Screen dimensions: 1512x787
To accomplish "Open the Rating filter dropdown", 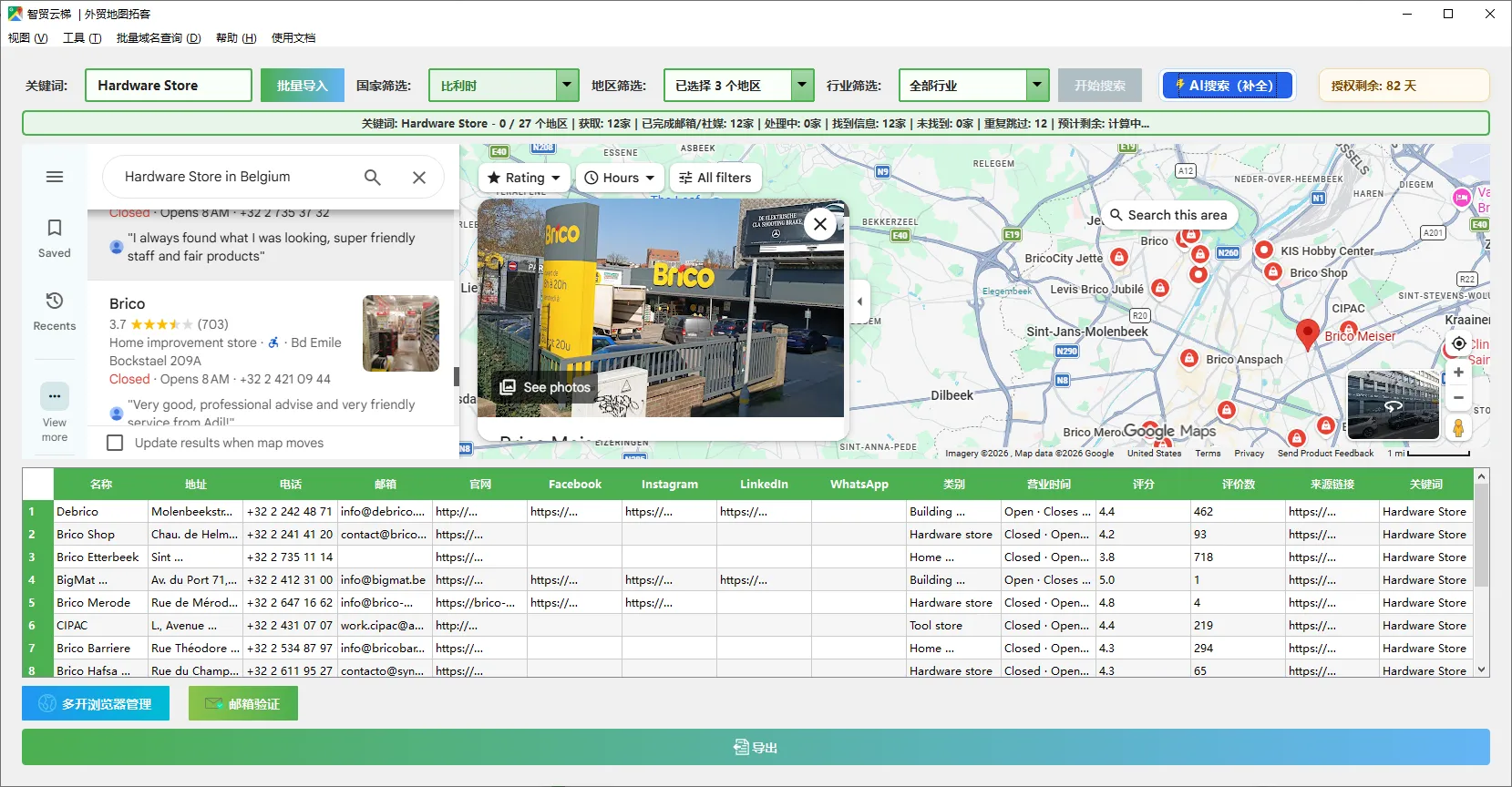I will tap(525, 178).
